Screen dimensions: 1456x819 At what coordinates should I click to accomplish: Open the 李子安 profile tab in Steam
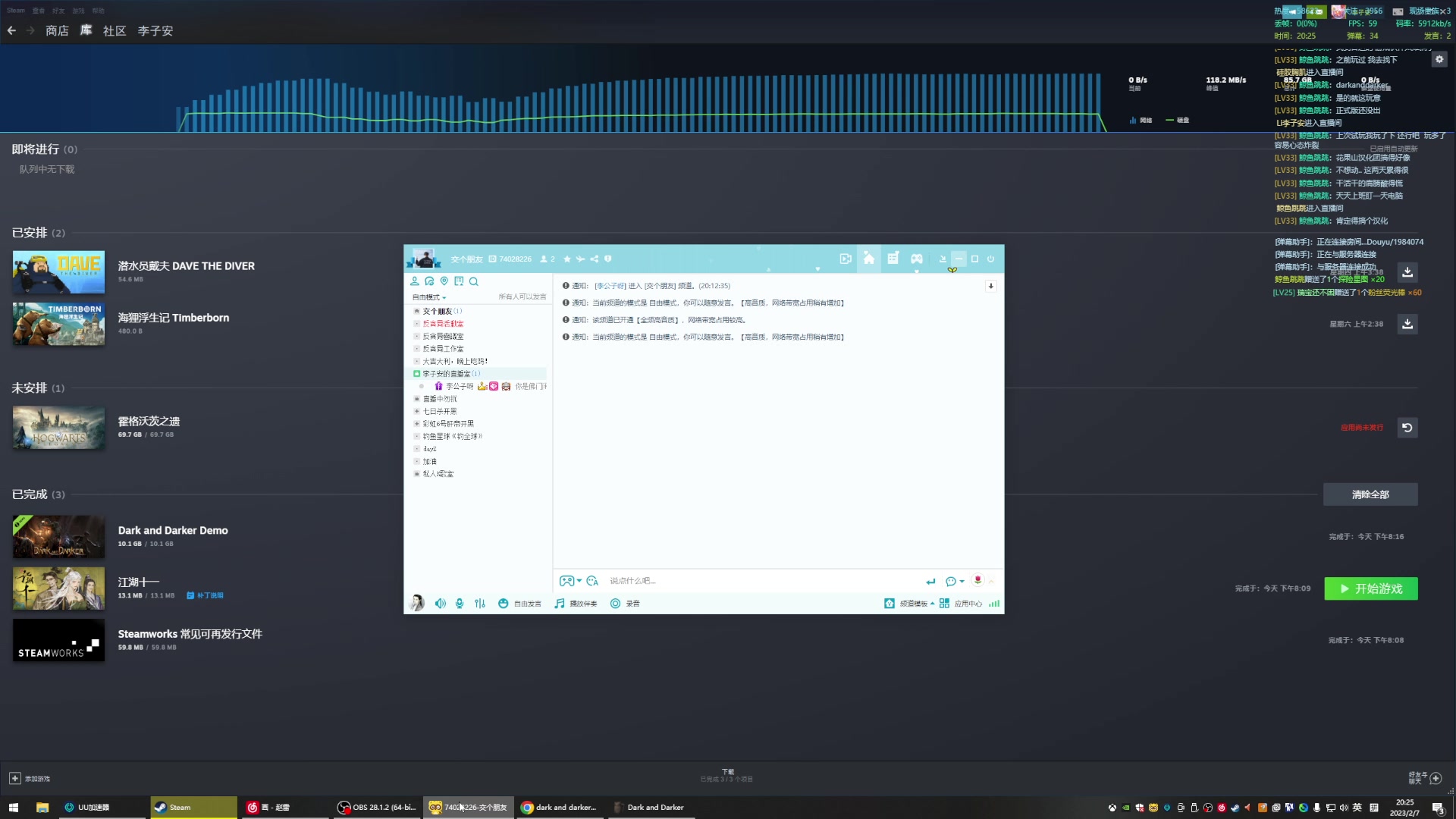click(155, 30)
